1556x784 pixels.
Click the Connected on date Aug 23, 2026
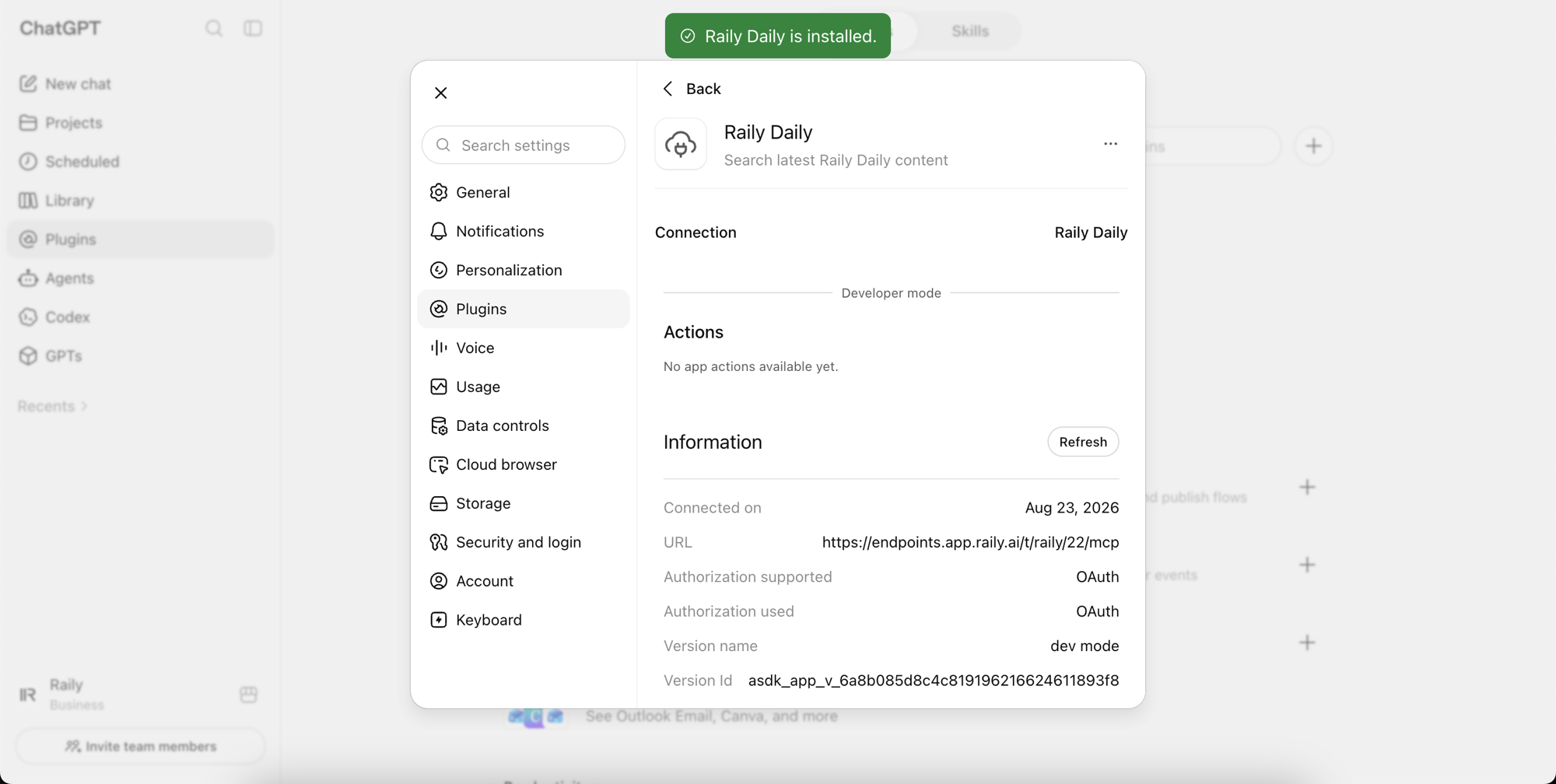click(x=1072, y=508)
